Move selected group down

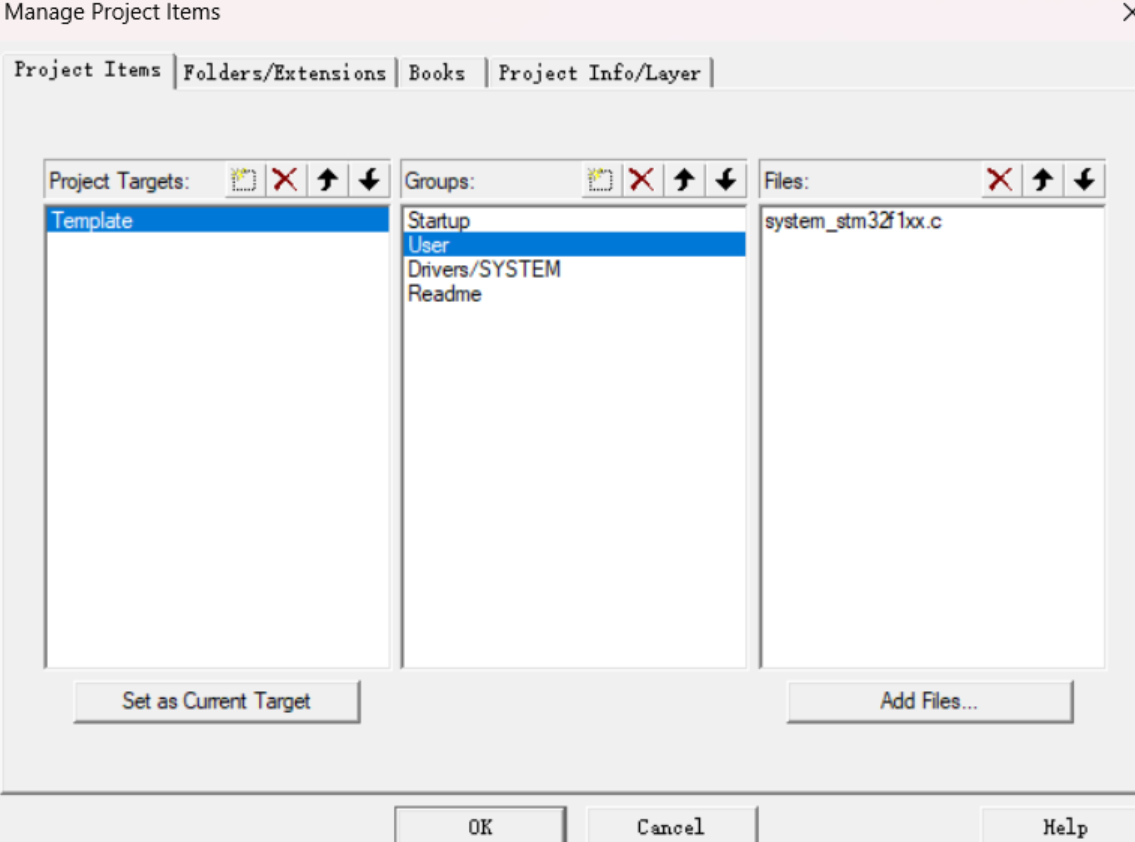[726, 180]
